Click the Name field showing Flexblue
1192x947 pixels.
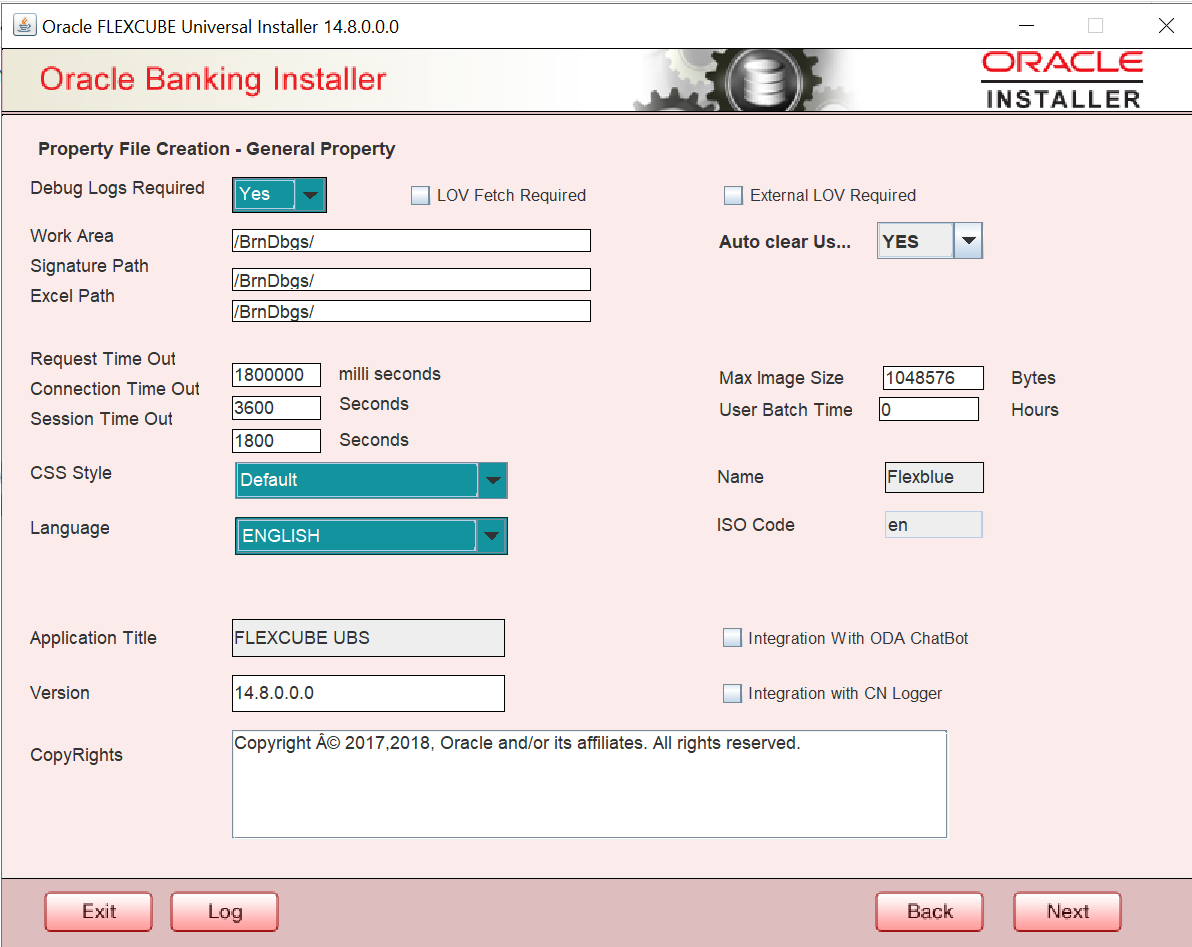934,477
